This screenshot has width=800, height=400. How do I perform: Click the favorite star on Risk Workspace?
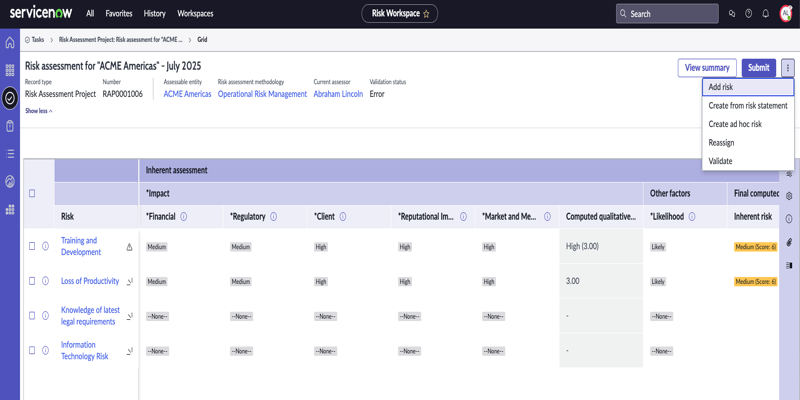point(426,14)
